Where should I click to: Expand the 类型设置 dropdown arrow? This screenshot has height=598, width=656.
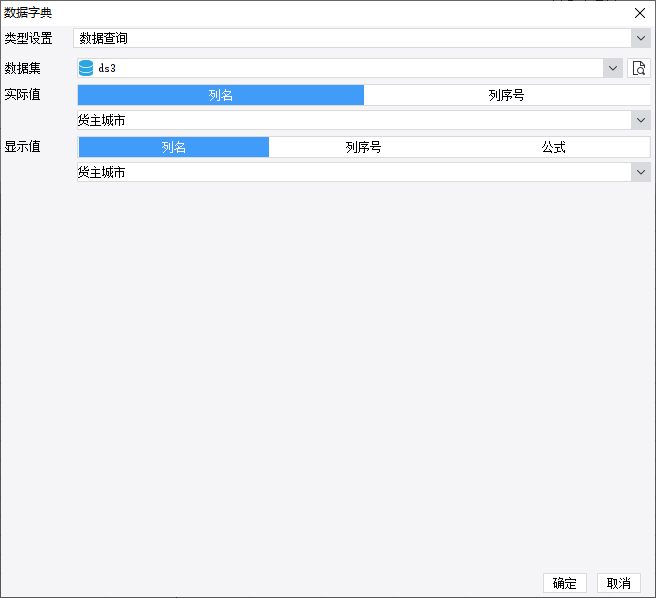(640, 38)
